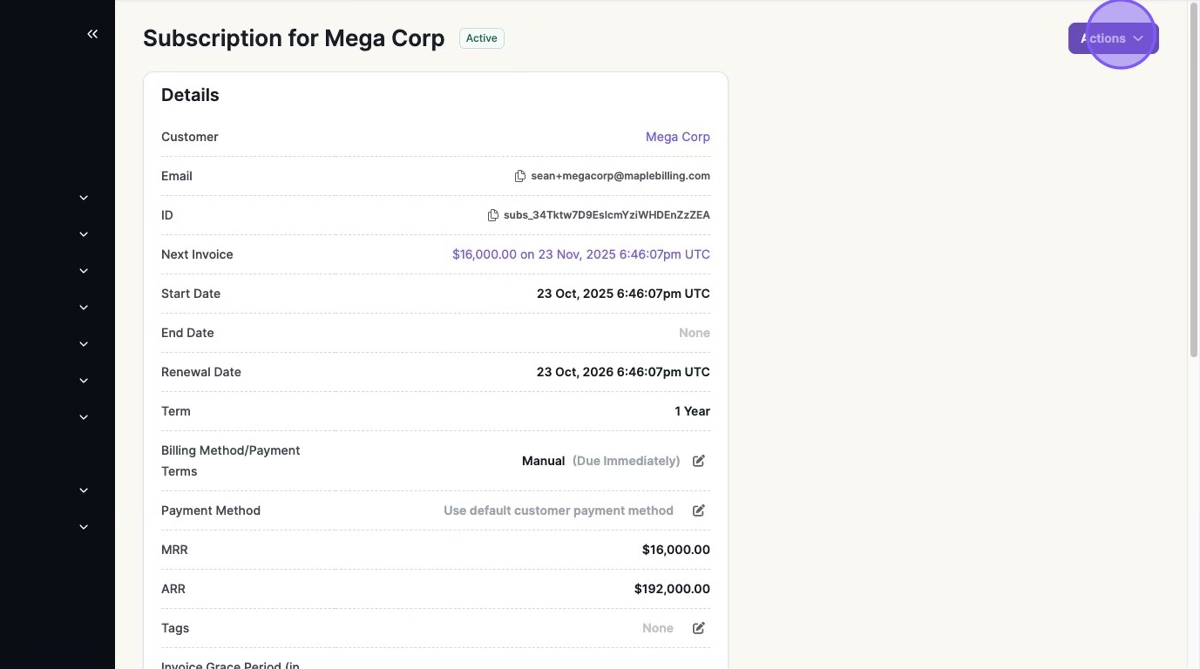Expand the fifth sidebar chevron section
Image resolution: width=1200 pixels, height=669 pixels.
[x=84, y=344]
